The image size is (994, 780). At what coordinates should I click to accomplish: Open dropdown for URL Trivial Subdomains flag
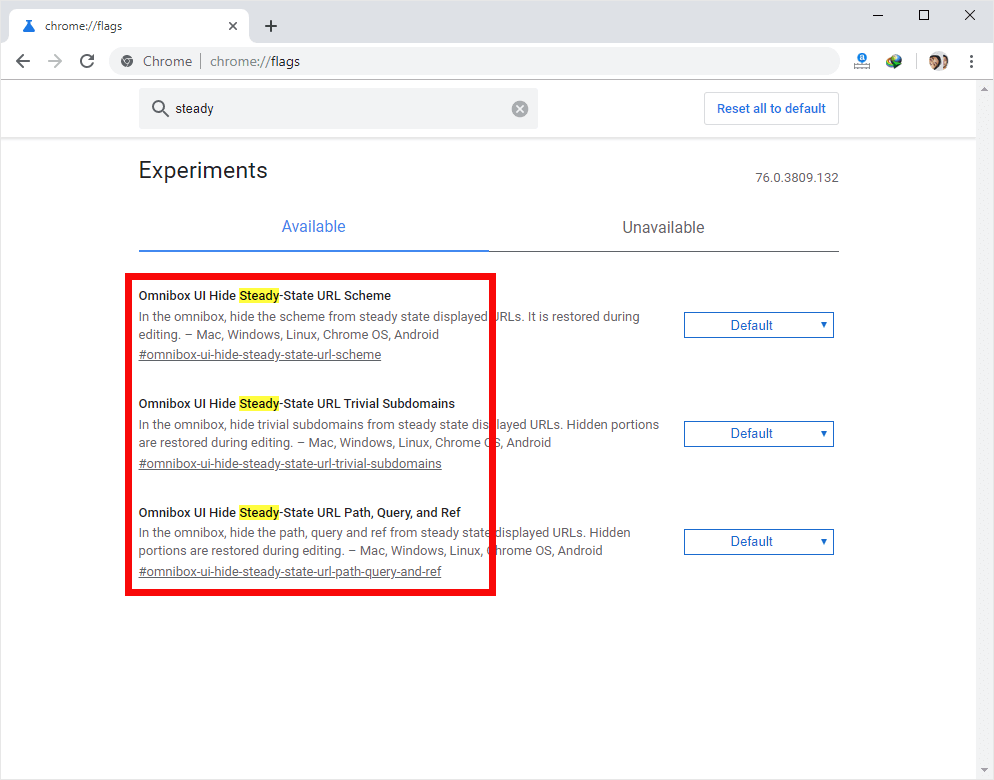758,434
